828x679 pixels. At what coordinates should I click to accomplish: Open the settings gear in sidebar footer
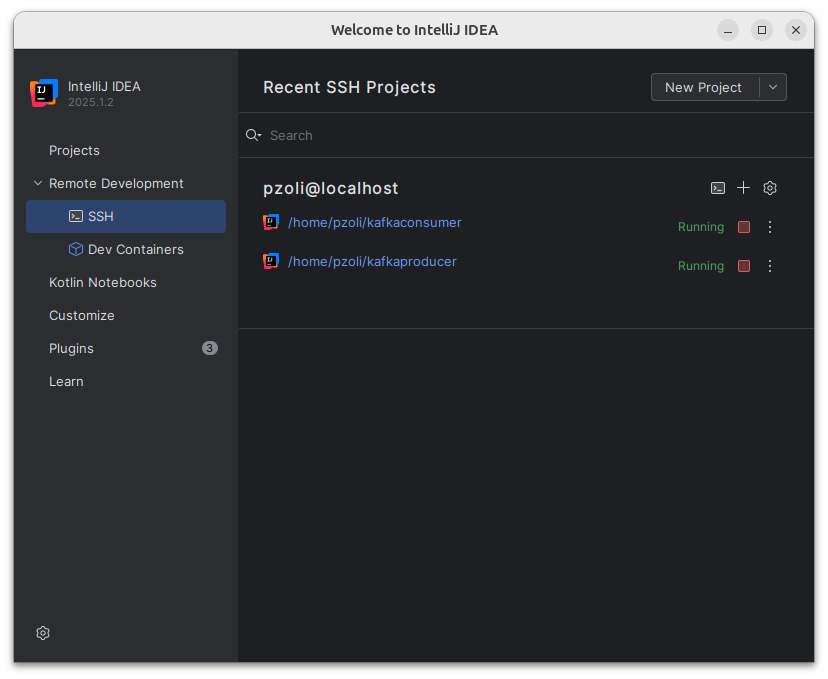[x=43, y=633]
